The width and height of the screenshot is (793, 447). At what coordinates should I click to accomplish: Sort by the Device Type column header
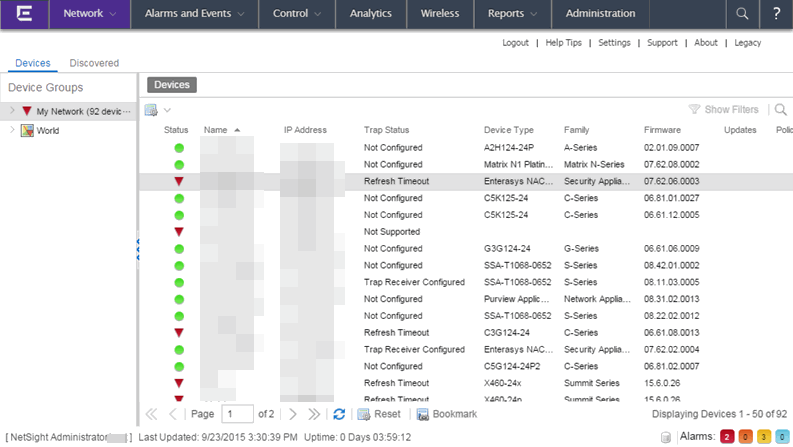pos(508,130)
